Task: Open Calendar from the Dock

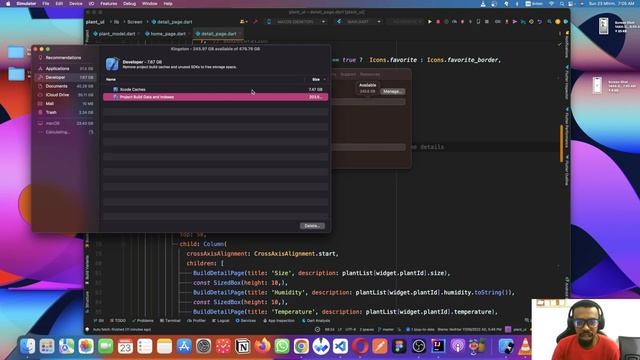Action: point(125,347)
